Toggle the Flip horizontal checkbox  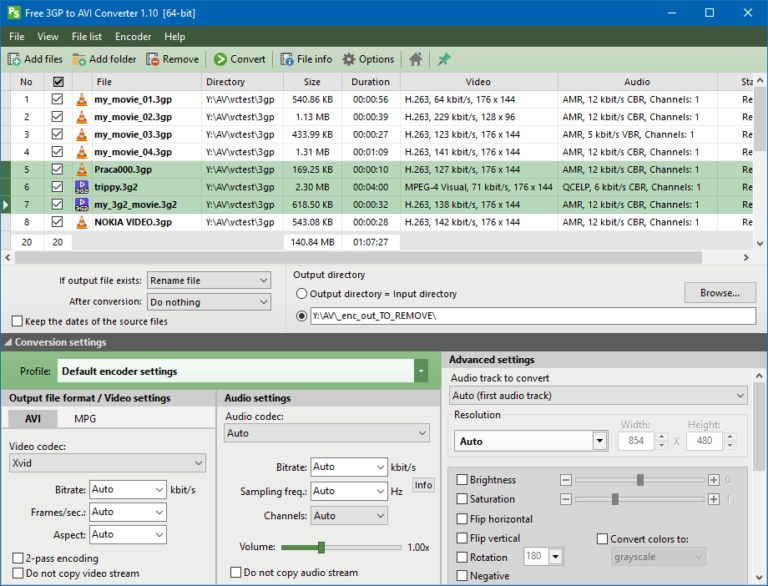[x=462, y=519]
